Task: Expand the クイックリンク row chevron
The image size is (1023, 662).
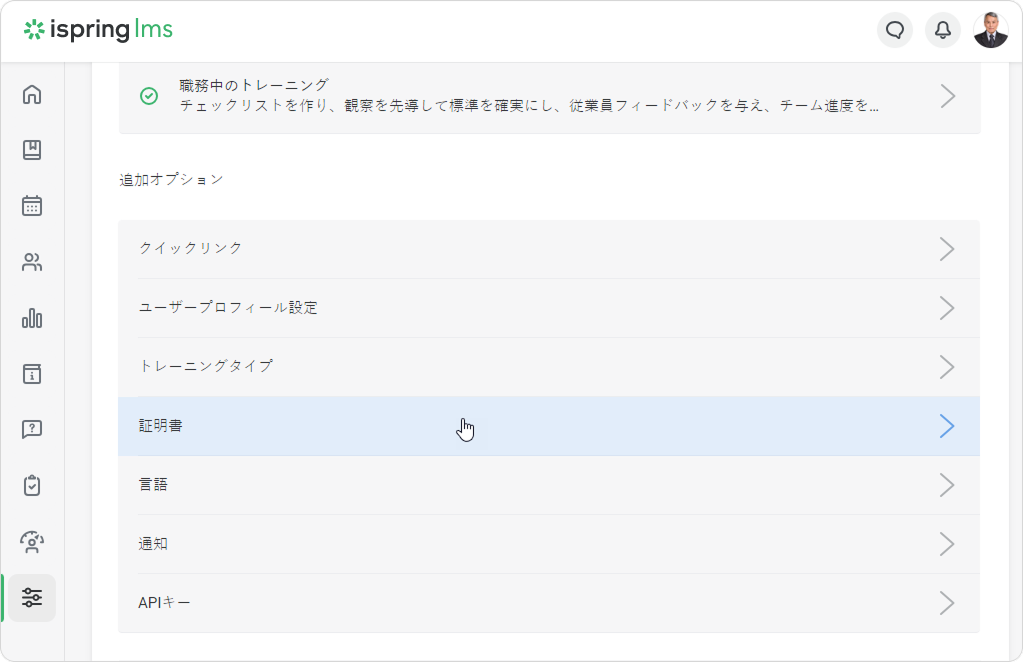Action: 946,249
